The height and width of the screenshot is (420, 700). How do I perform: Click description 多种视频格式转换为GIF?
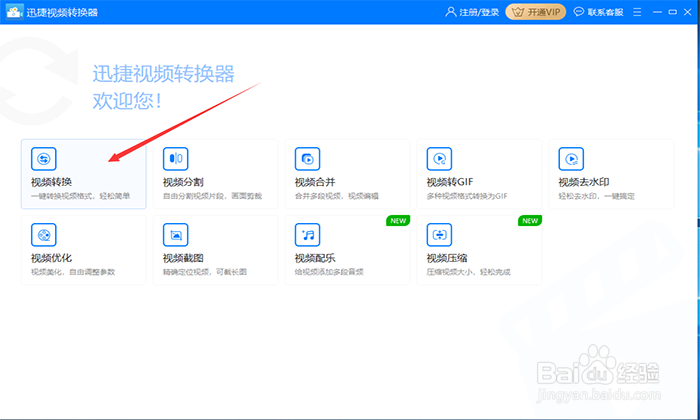click(x=467, y=196)
